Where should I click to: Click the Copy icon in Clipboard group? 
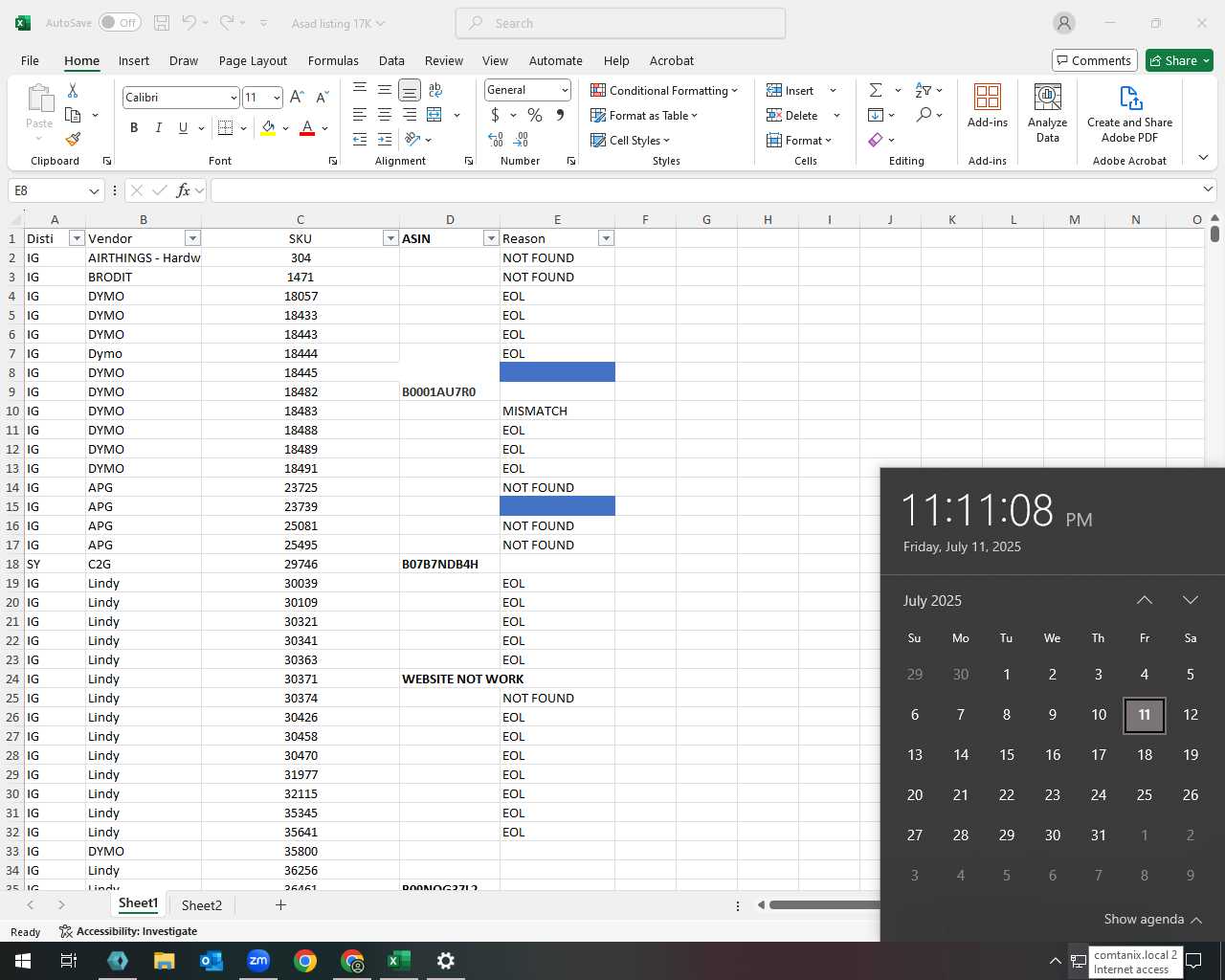pyautogui.click(x=73, y=115)
